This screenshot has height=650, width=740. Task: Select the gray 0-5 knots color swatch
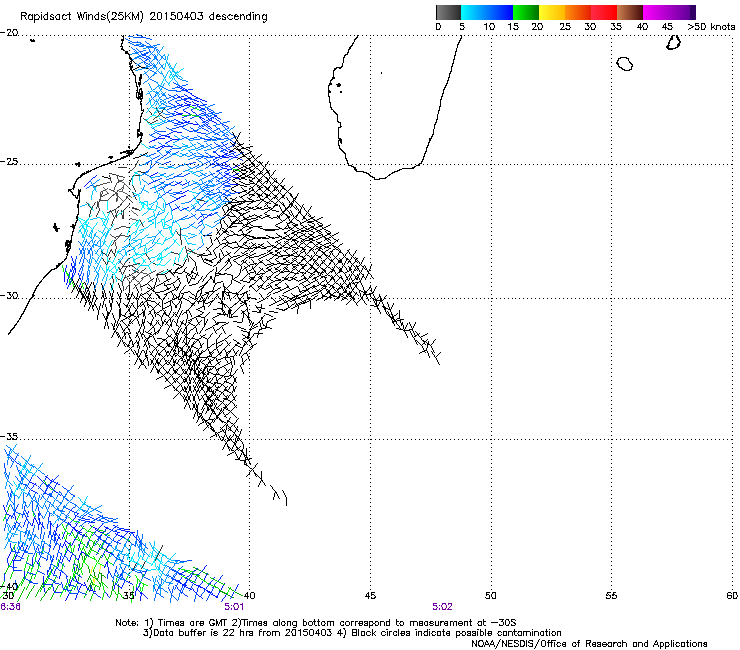click(x=448, y=12)
